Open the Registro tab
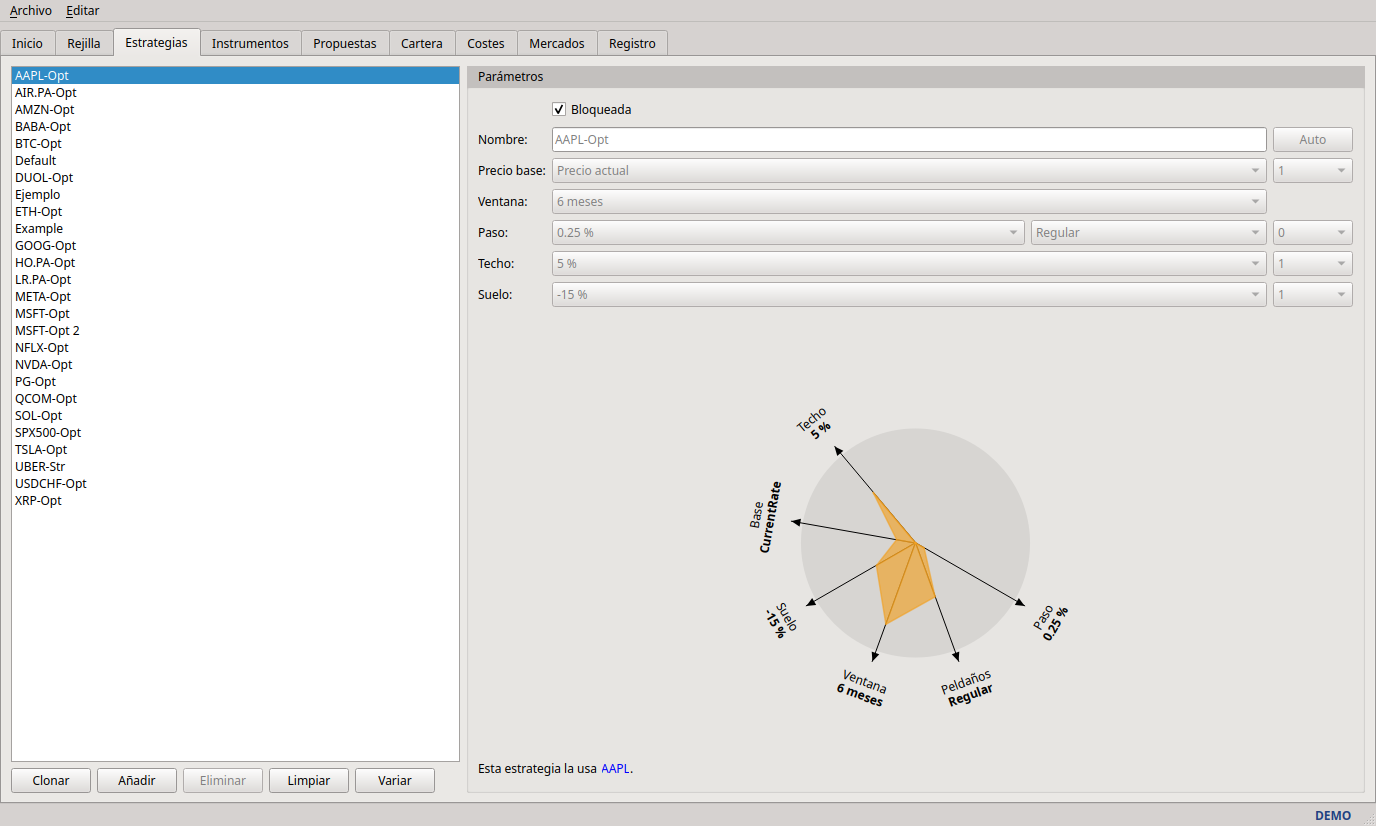 click(632, 43)
